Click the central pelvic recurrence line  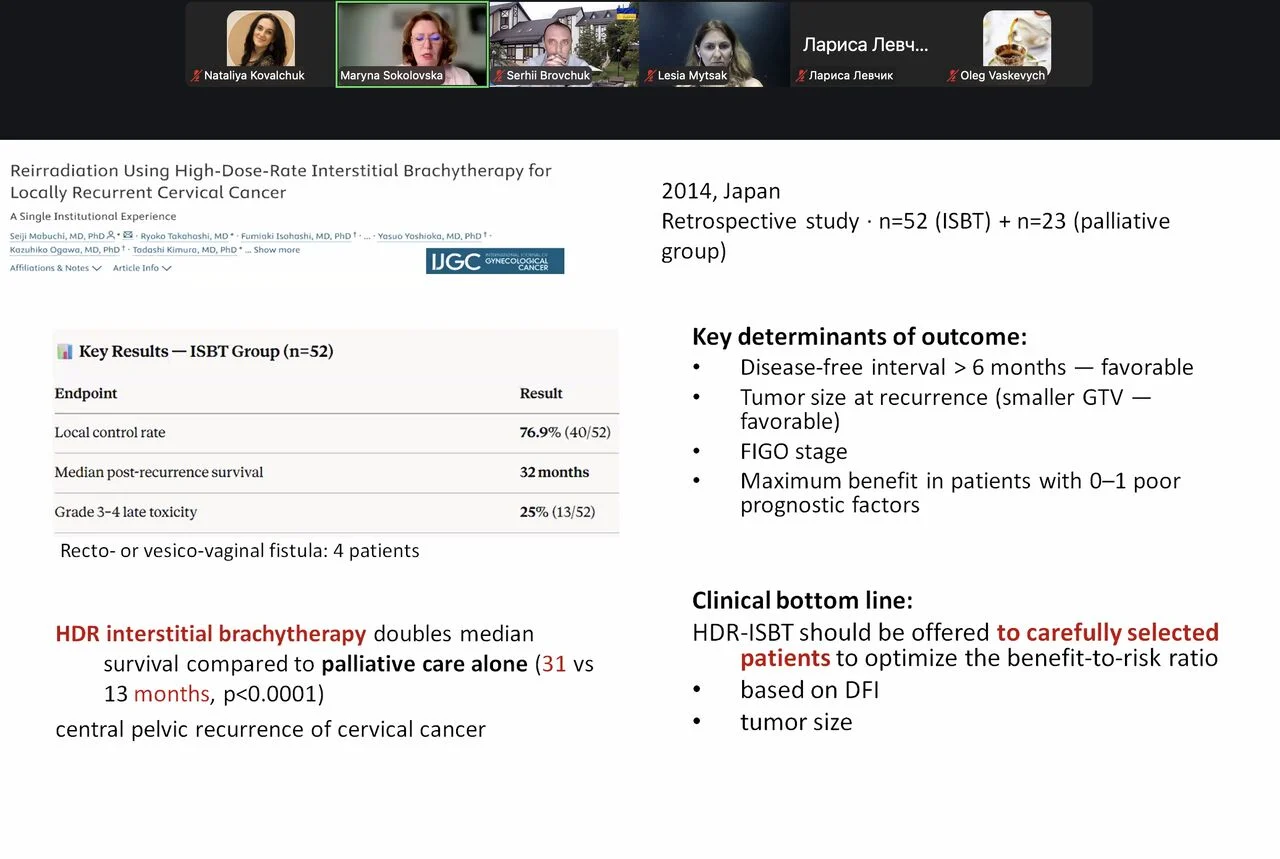coord(270,729)
